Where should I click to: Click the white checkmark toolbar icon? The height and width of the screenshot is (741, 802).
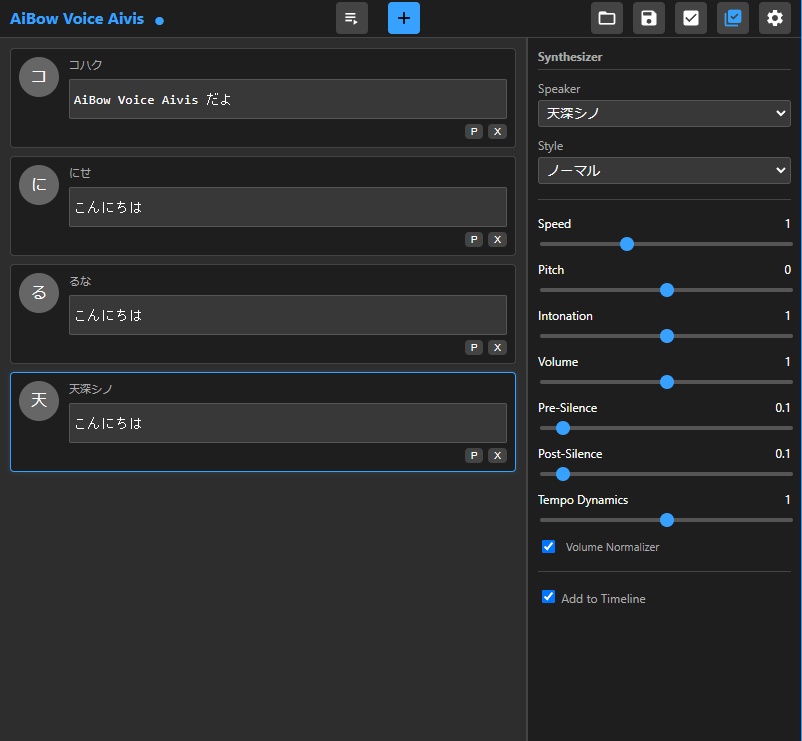[x=690, y=18]
